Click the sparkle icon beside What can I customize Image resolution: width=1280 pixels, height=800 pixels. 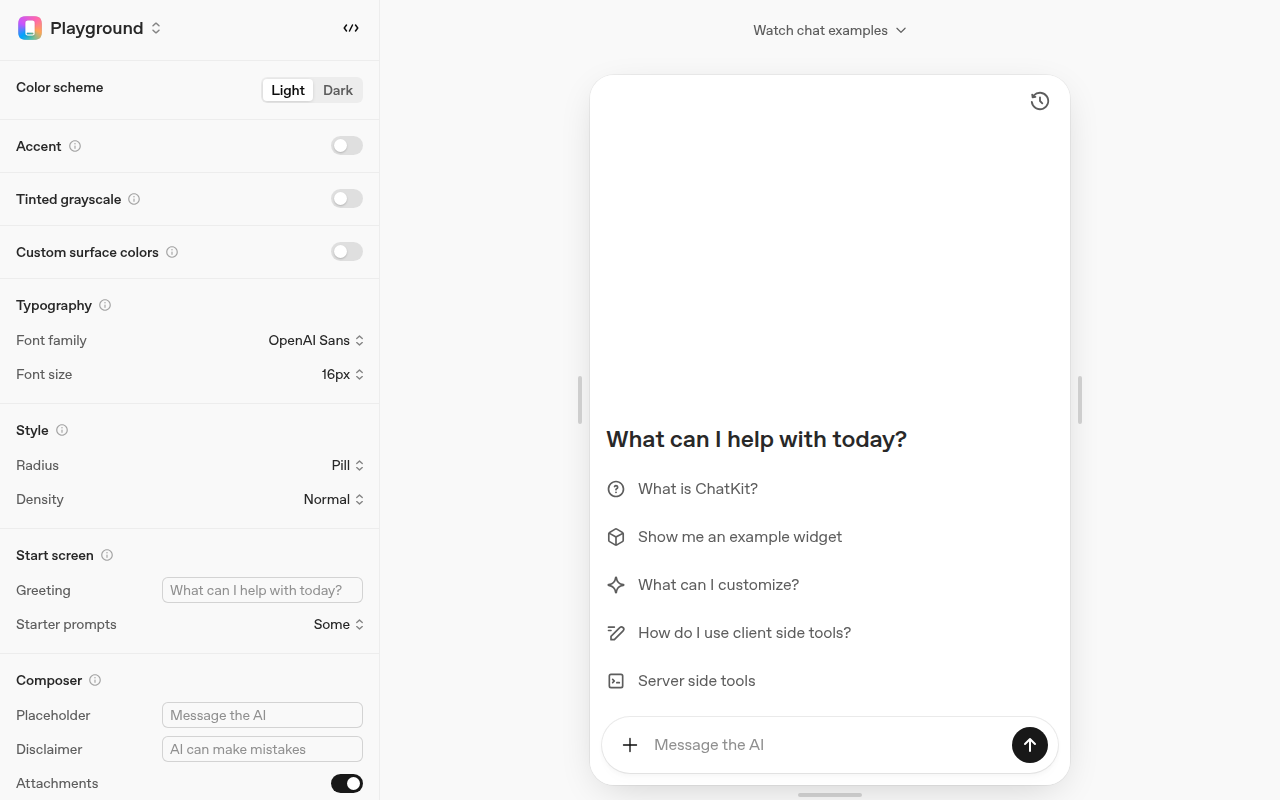point(616,585)
